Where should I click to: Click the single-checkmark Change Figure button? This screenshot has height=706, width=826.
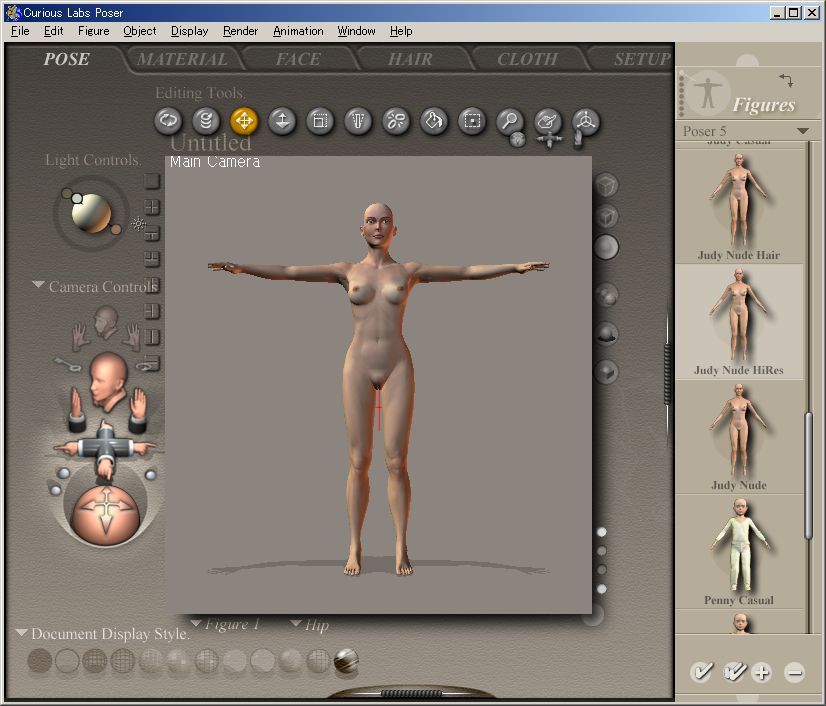click(x=702, y=672)
